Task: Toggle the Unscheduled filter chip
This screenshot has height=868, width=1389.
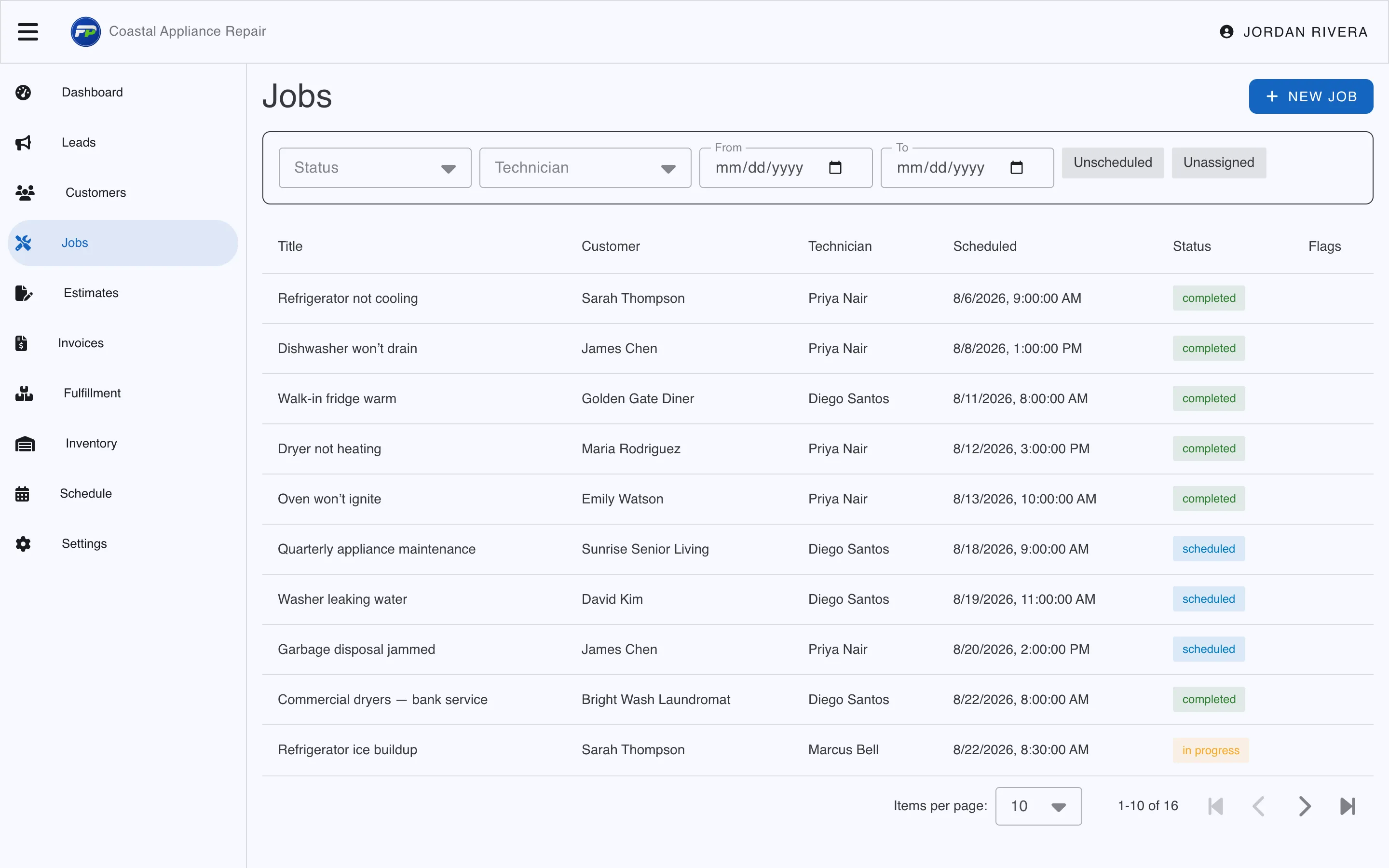Action: pyautogui.click(x=1112, y=163)
